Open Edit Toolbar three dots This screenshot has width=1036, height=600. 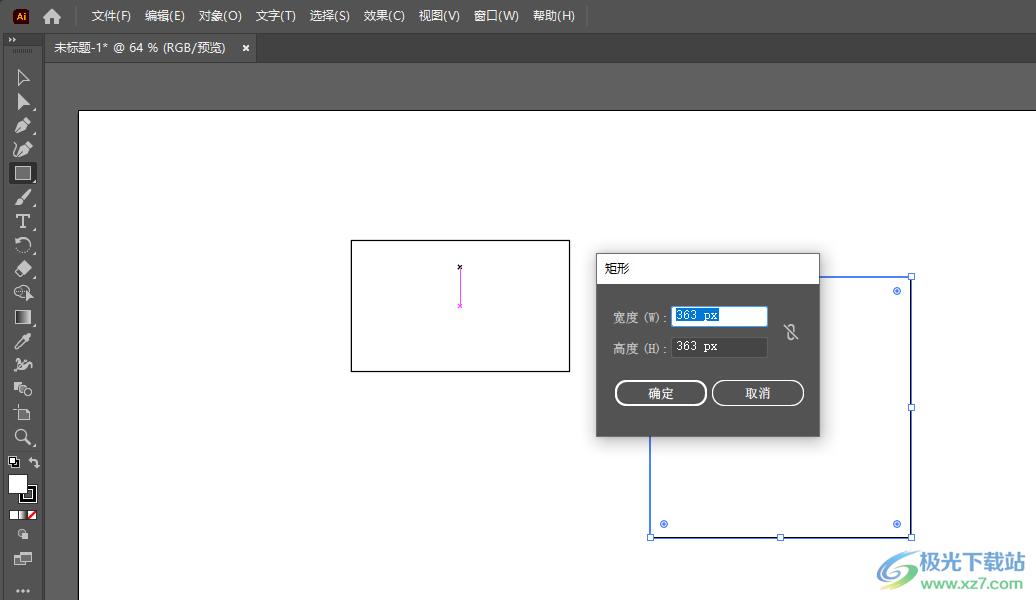click(x=22, y=591)
